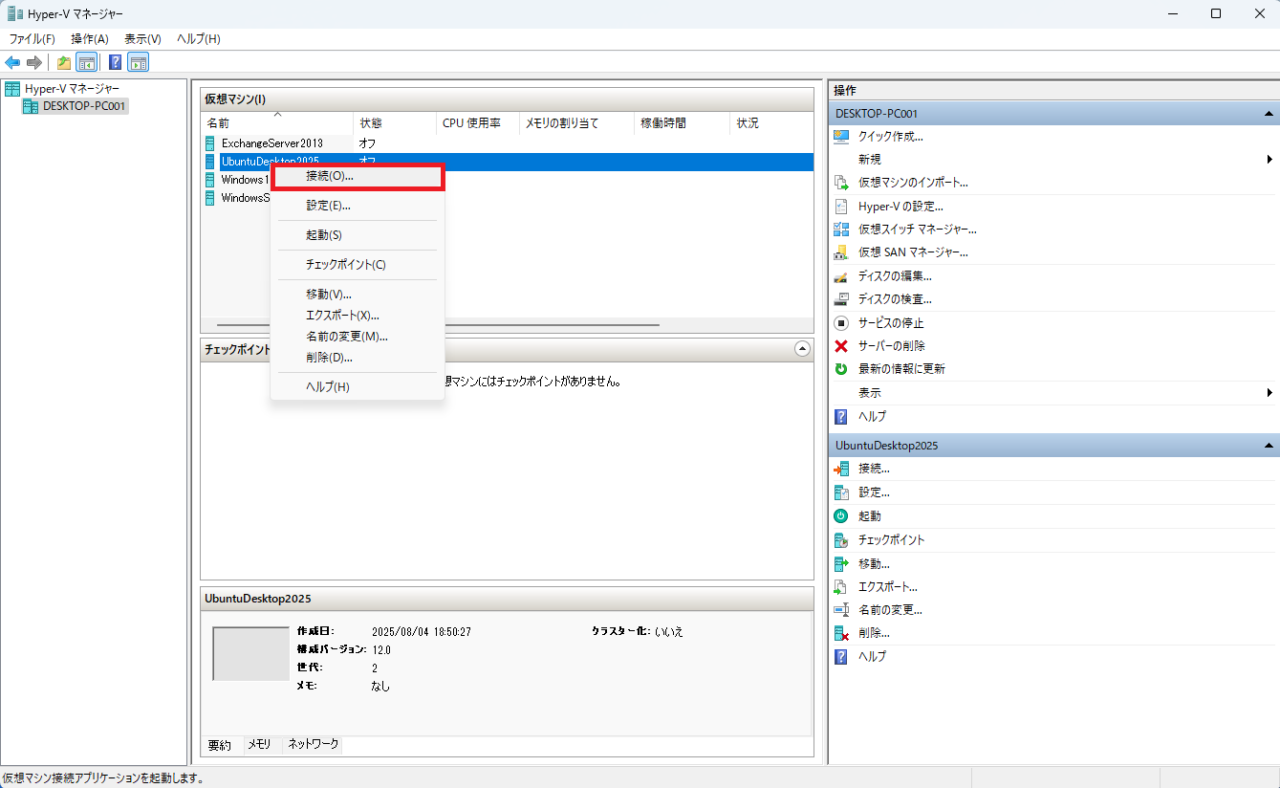
Task: Toggle console tree pane toolbar icon
Action: coord(87,63)
